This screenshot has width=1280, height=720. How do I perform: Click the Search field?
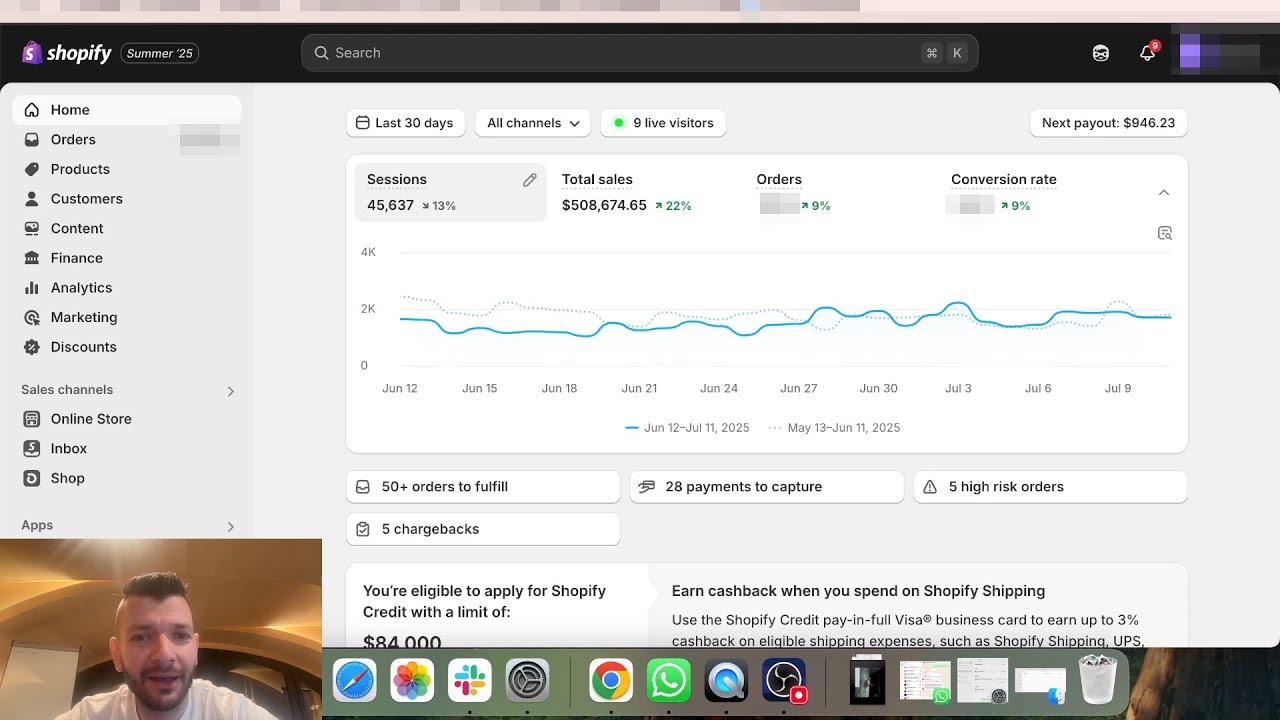(639, 53)
